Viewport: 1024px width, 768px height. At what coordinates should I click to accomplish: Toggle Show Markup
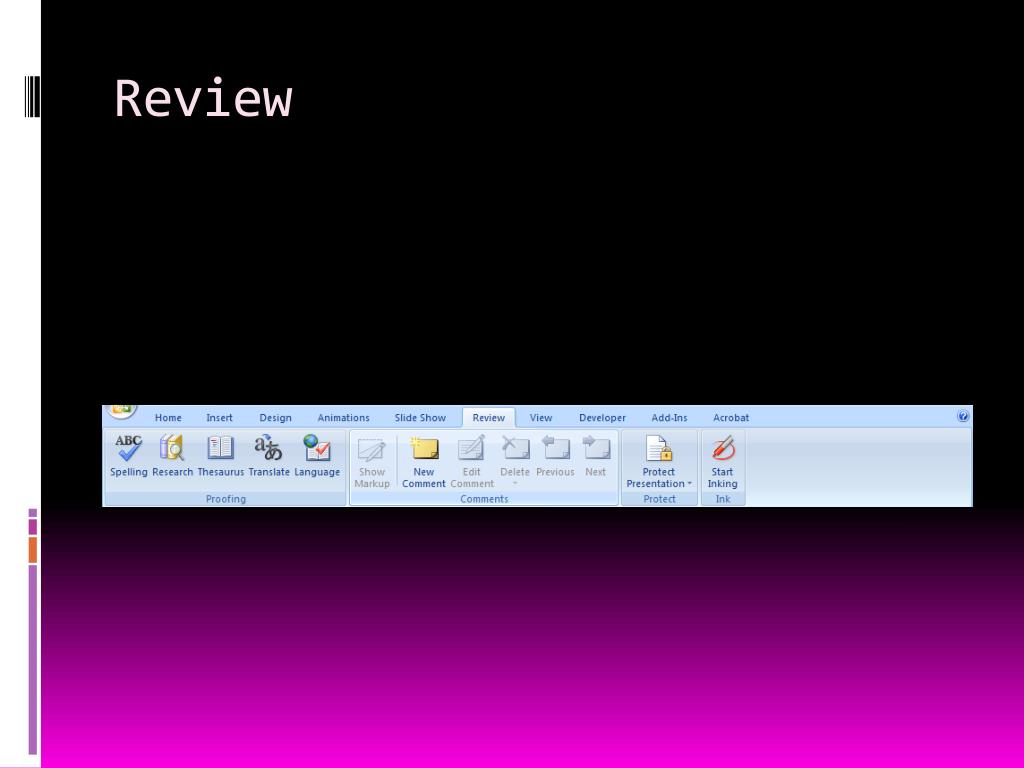[372, 461]
